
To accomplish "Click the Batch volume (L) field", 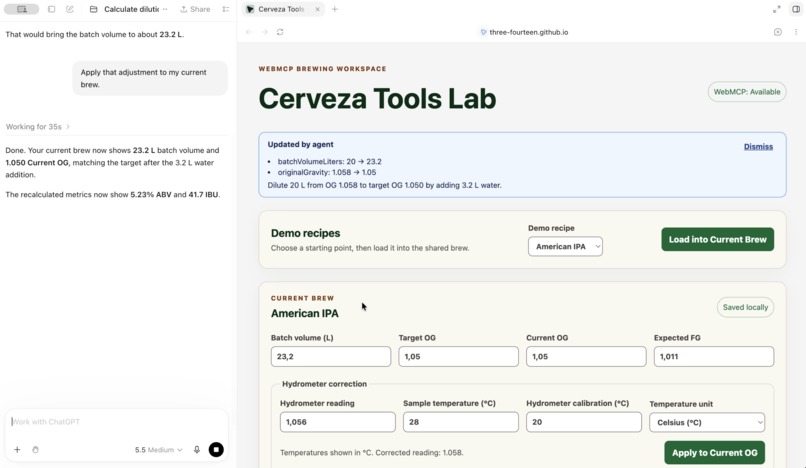I will 331,356.
